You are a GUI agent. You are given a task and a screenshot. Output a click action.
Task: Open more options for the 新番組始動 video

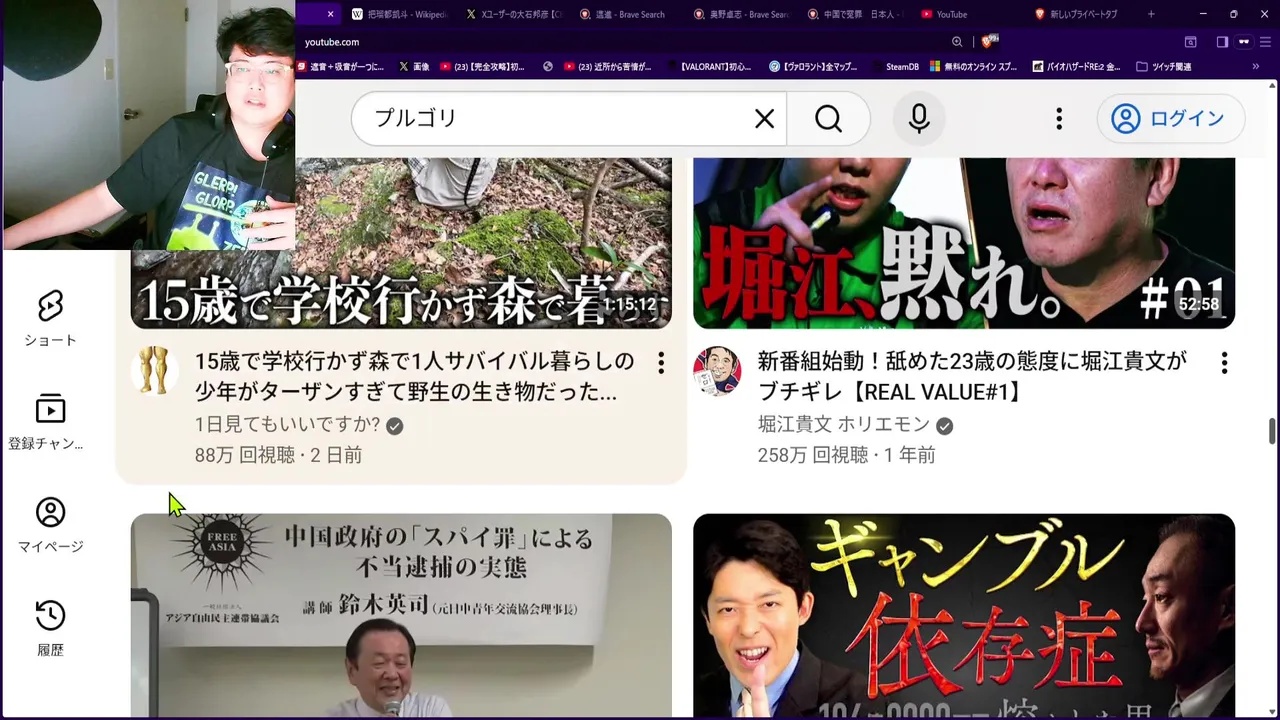(x=1224, y=363)
